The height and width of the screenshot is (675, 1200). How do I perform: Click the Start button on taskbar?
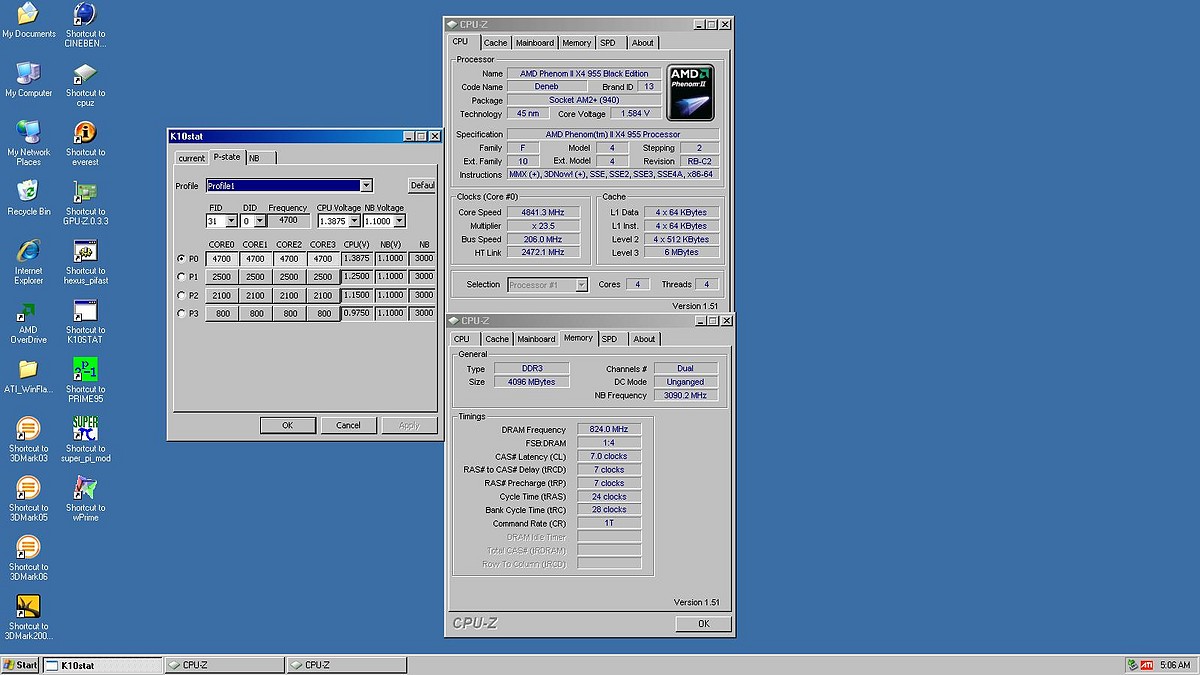pos(20,665)
